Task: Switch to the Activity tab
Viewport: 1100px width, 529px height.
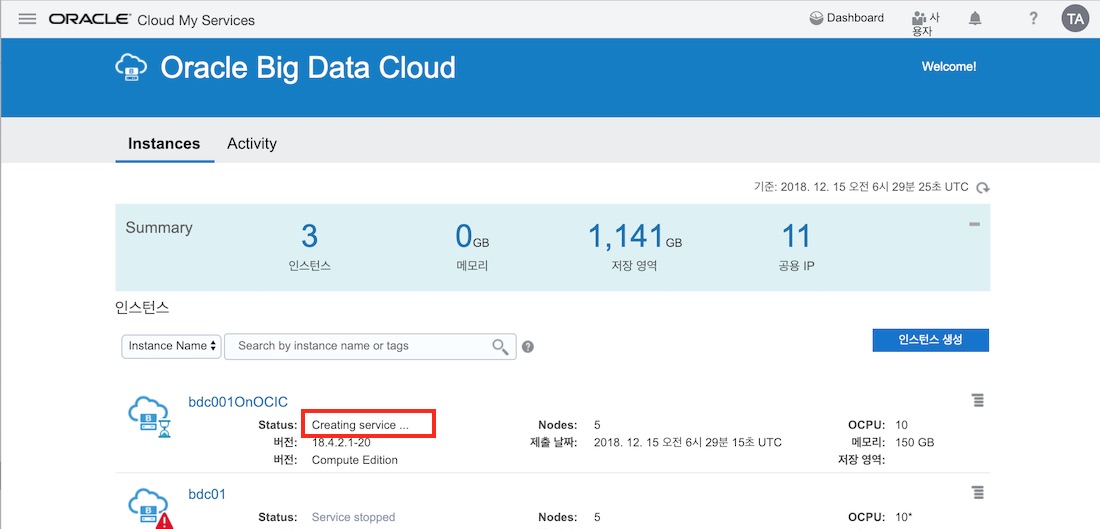Action: tap(252, 144)
